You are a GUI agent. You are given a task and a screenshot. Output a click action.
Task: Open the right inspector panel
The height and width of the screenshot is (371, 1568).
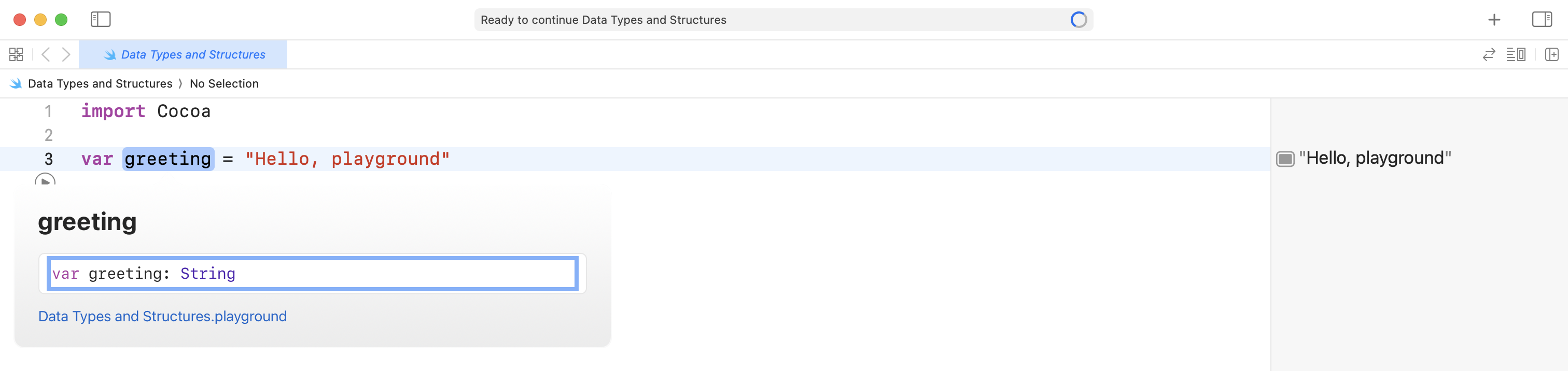coord(1543,19)
